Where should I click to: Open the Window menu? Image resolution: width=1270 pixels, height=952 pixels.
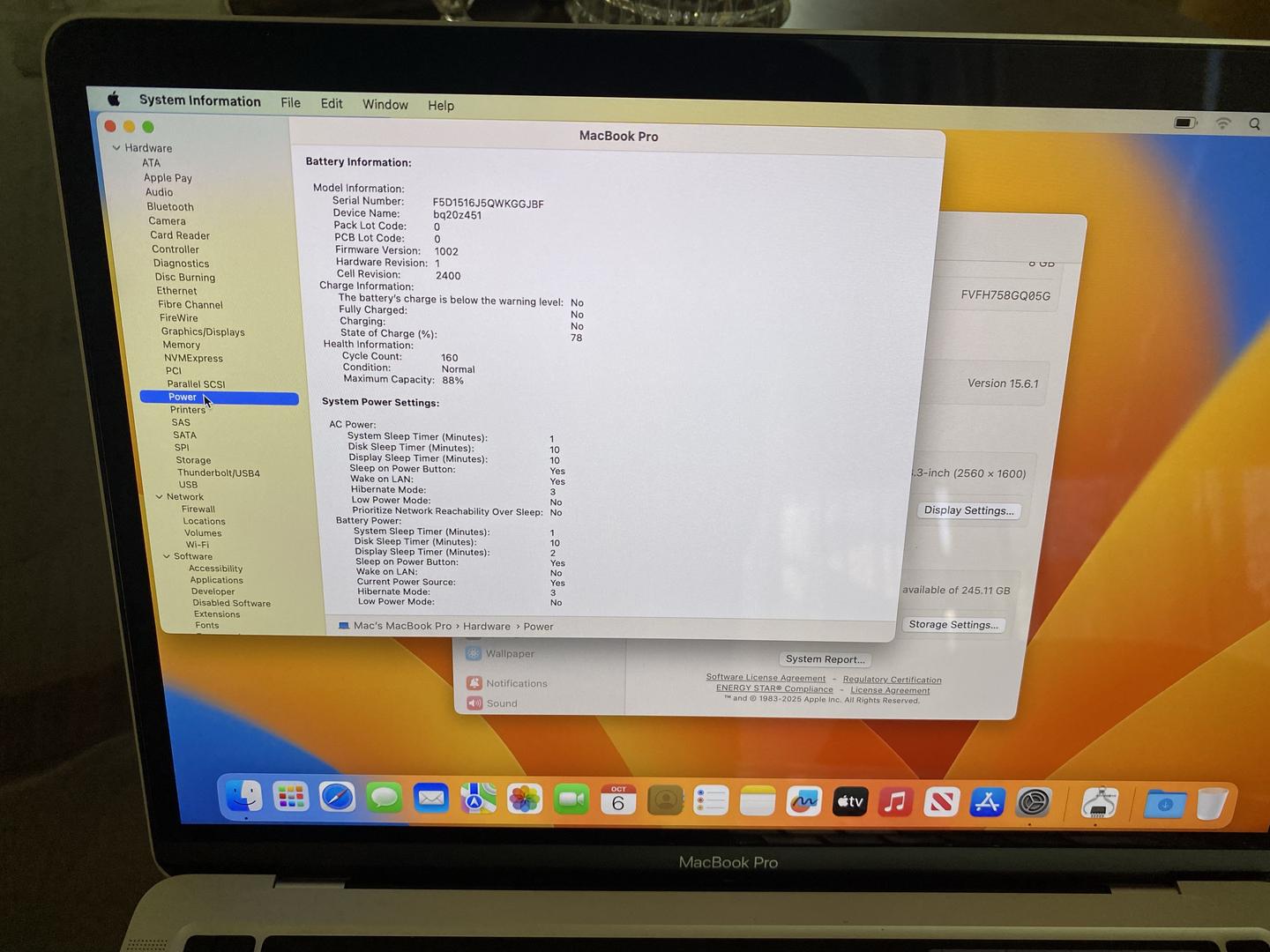(385, 104)
